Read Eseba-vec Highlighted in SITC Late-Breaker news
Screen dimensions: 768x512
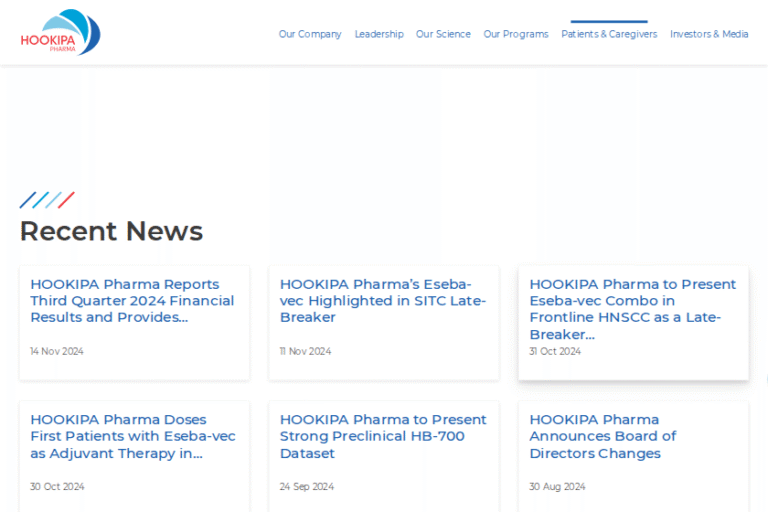coord(382,301)
